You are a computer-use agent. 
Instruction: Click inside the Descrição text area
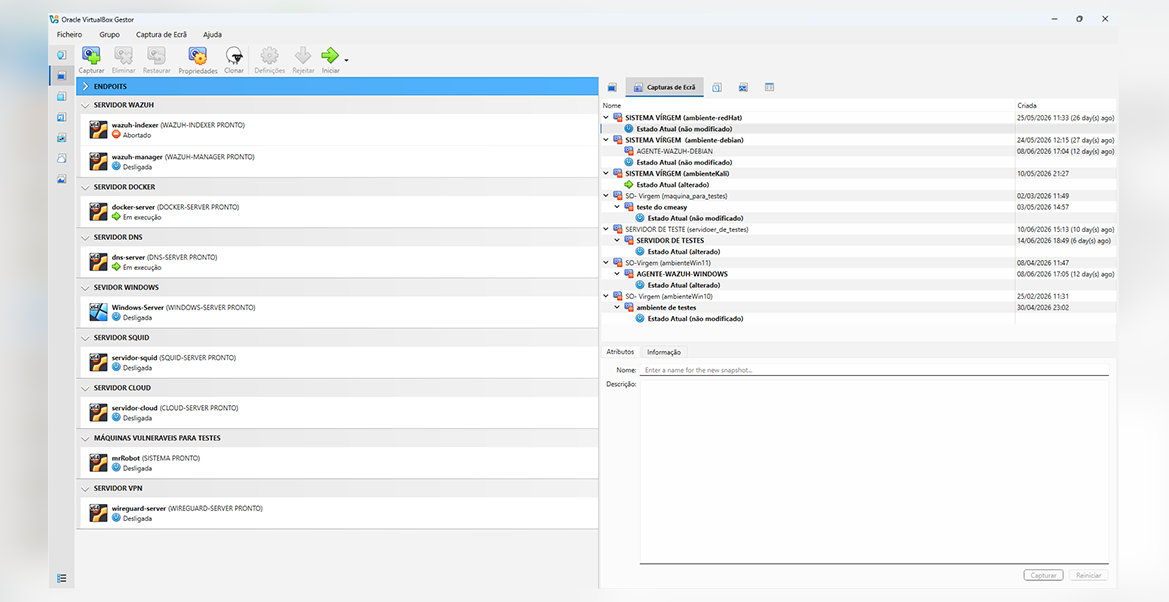pos(875,472)
